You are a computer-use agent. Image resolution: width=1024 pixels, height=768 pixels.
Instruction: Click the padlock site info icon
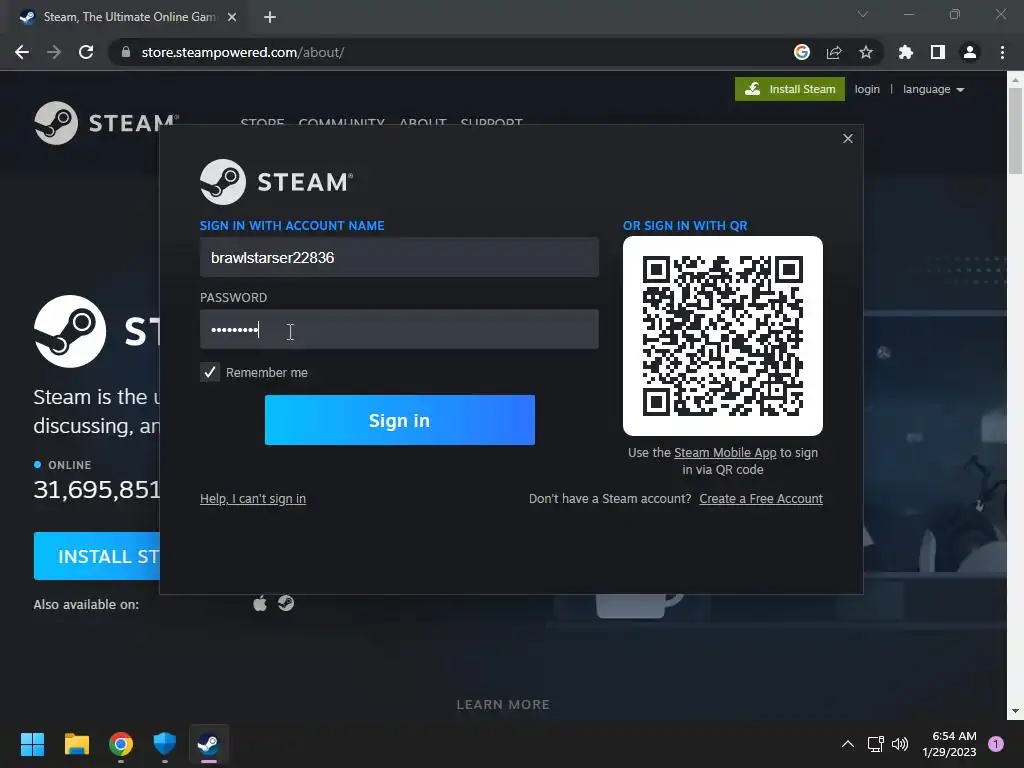point(126,52)
